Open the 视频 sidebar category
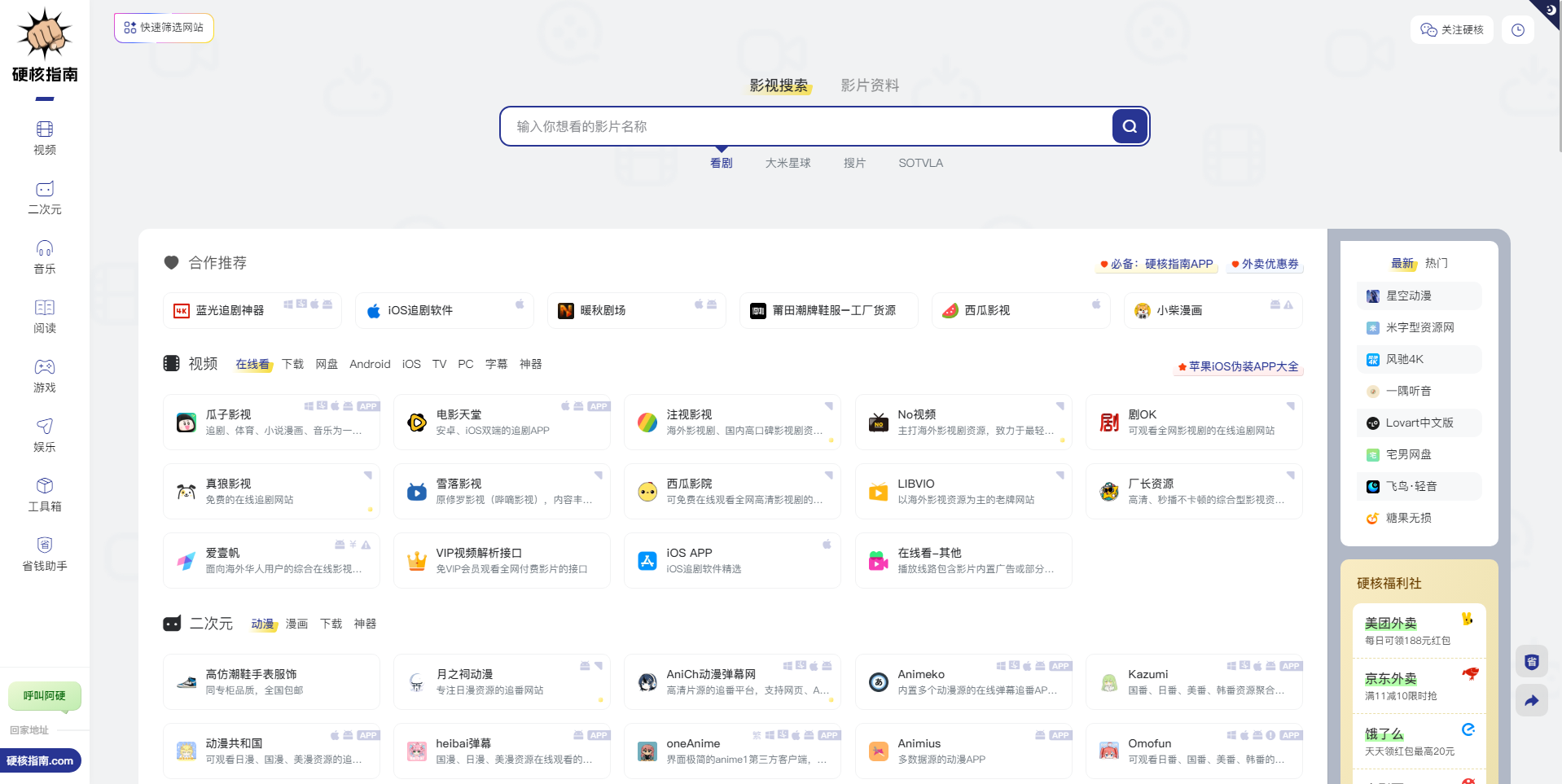This screenshot has width=1562, height=784. (x=45, y=138)
